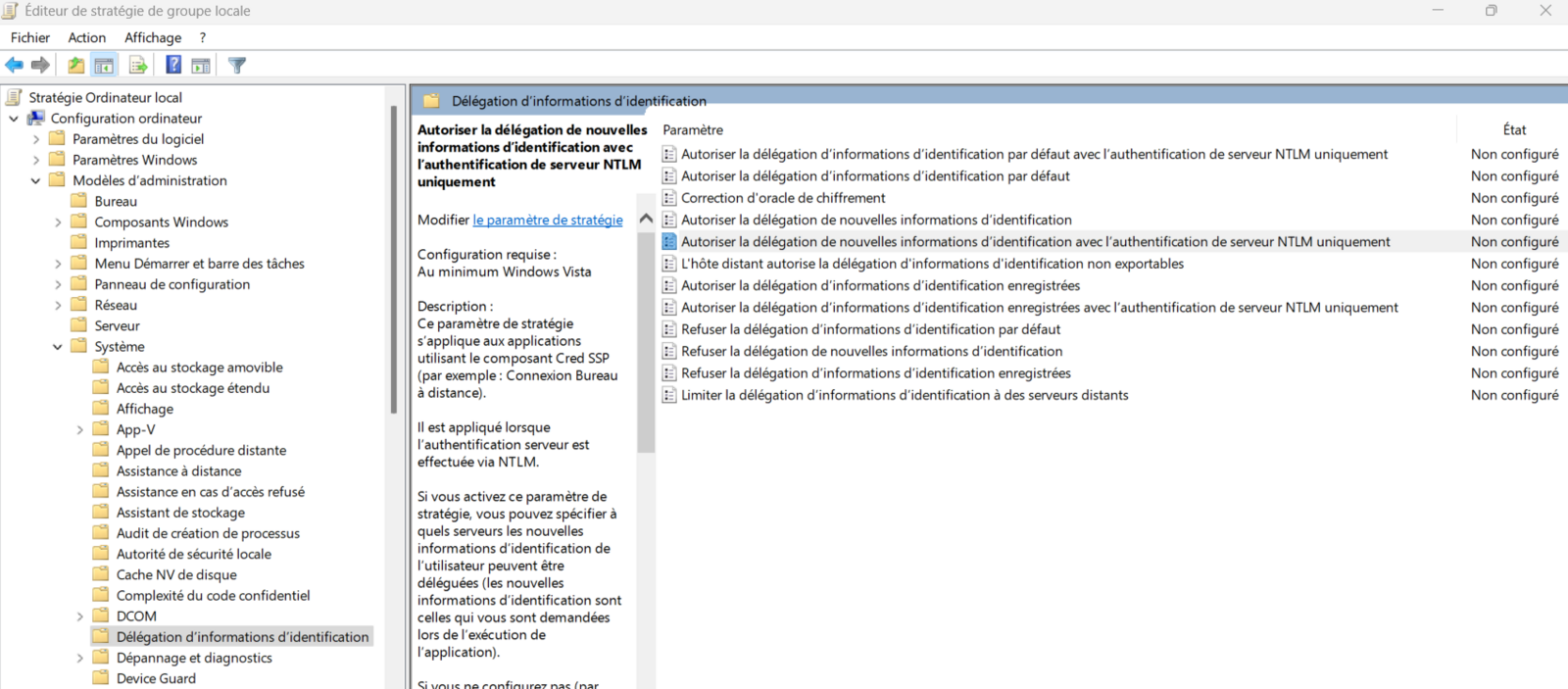Image resolution: width=1568 pixels, height=689 pixels.
Task: Select 'Limiter la délégation' policy setting
Action: 904,395
